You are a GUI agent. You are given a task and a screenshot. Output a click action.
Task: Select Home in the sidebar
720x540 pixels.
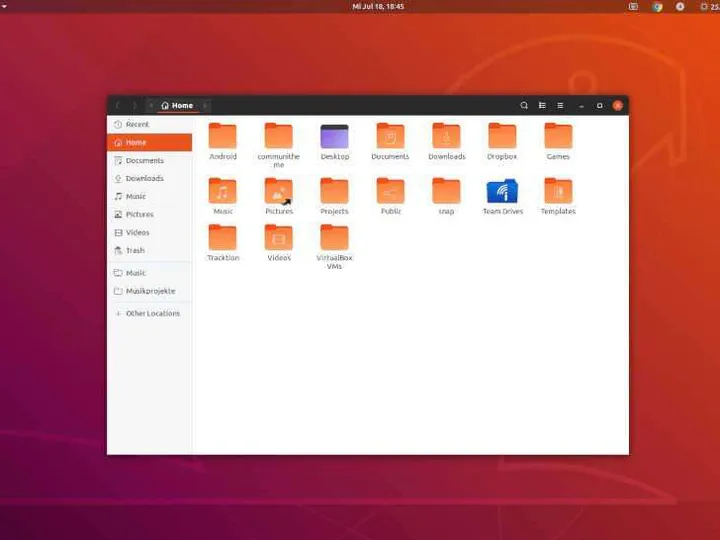[x=150, y=142]
